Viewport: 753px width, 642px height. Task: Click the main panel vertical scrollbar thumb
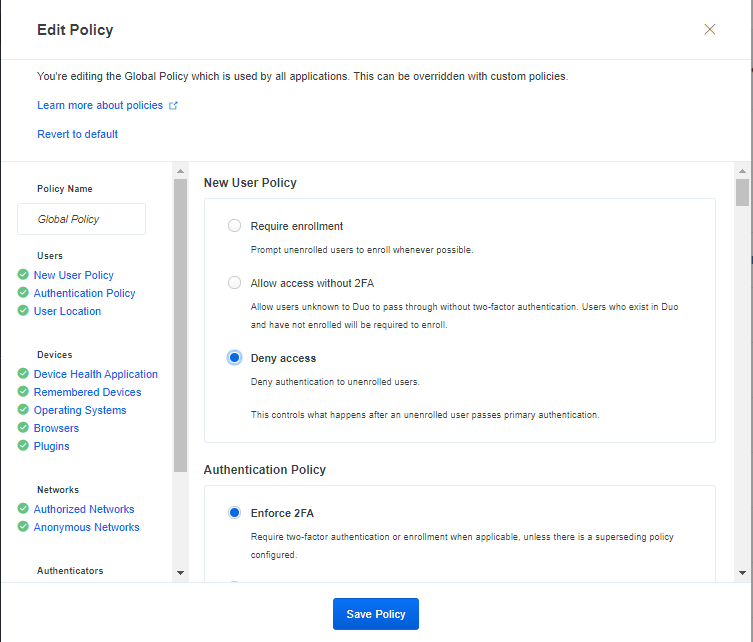(742, 192)
